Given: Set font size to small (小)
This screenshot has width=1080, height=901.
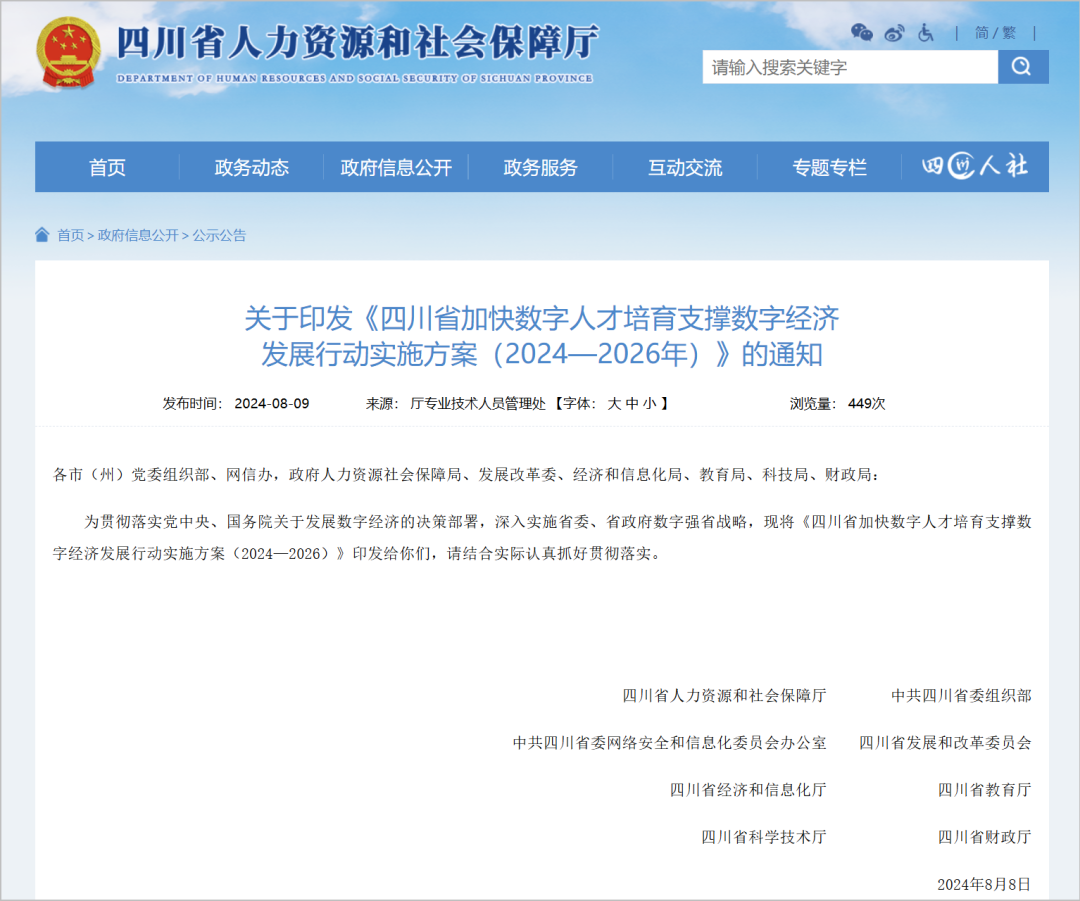Looking at the screenshot, I should click(650, 404).
